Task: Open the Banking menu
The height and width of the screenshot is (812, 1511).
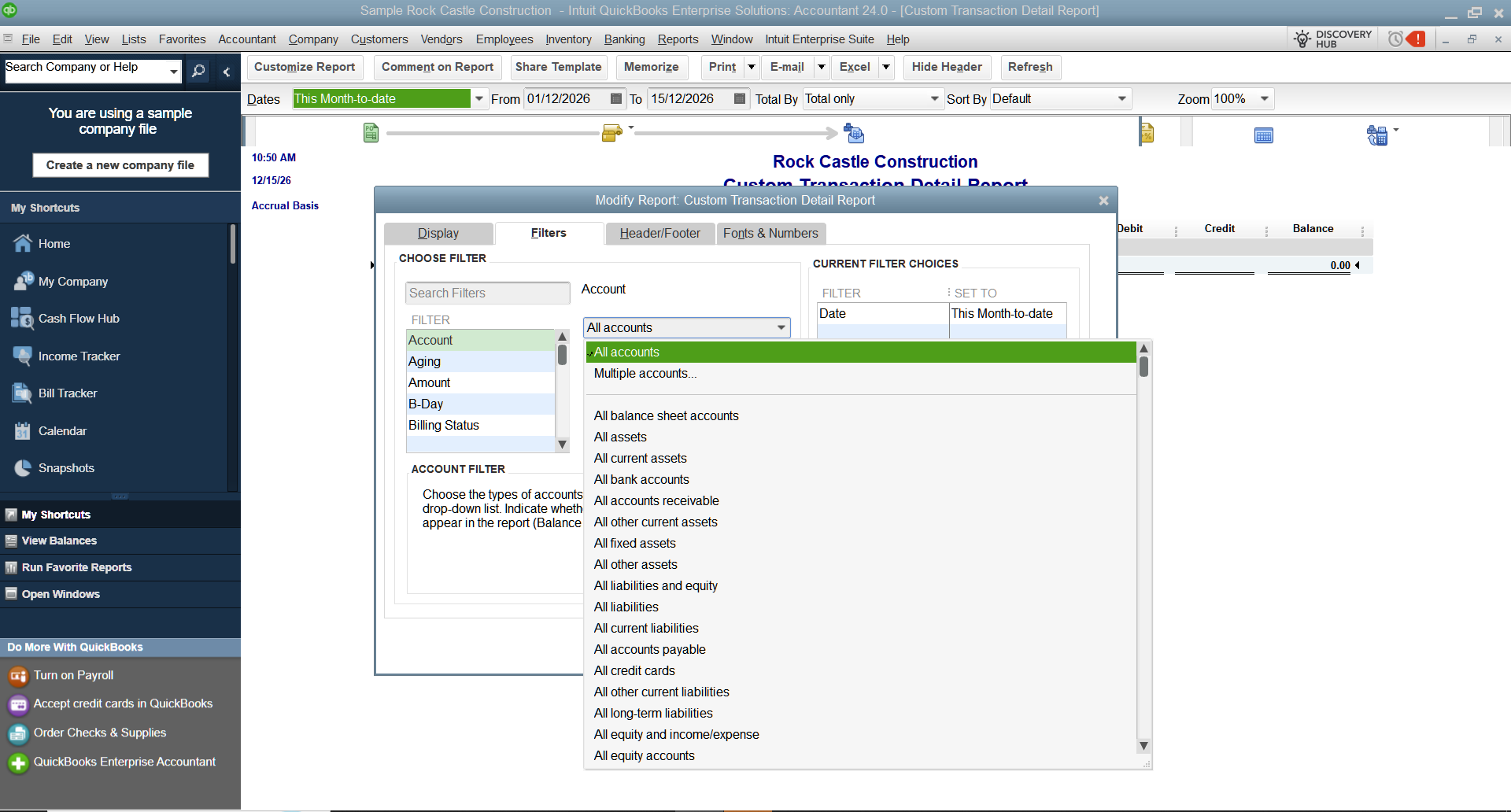Action: (624, 39)
